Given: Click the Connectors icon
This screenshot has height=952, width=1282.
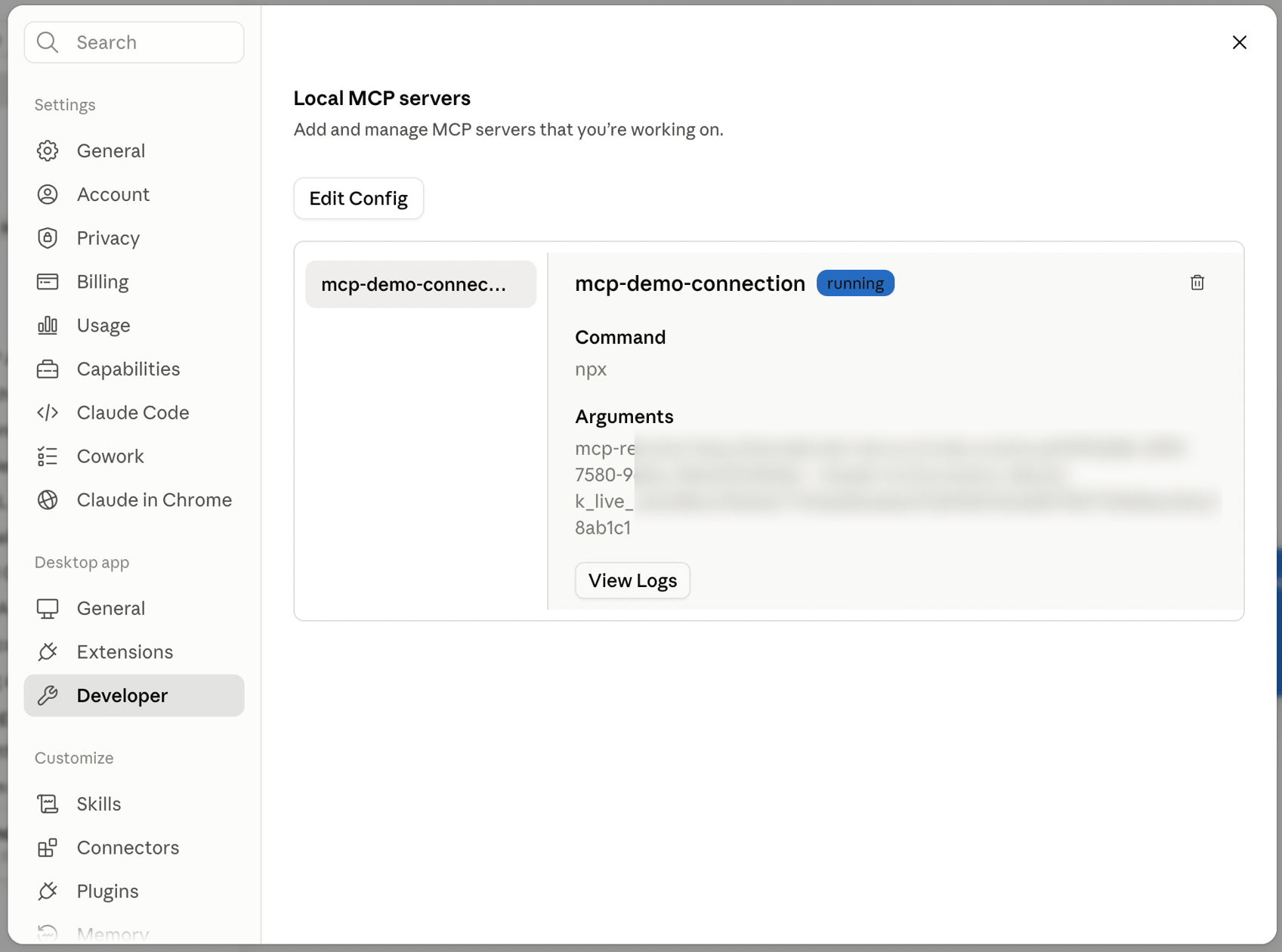Looking at the screenshot, I should click(48, 848).
